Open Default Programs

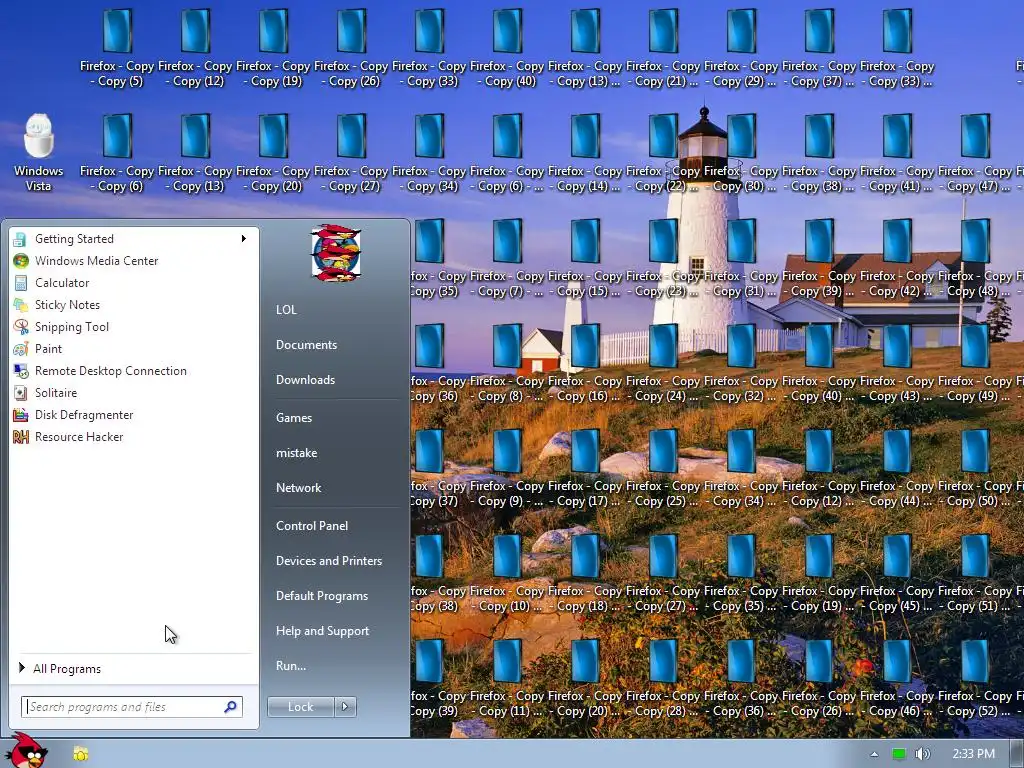click(x=321, y=596)
